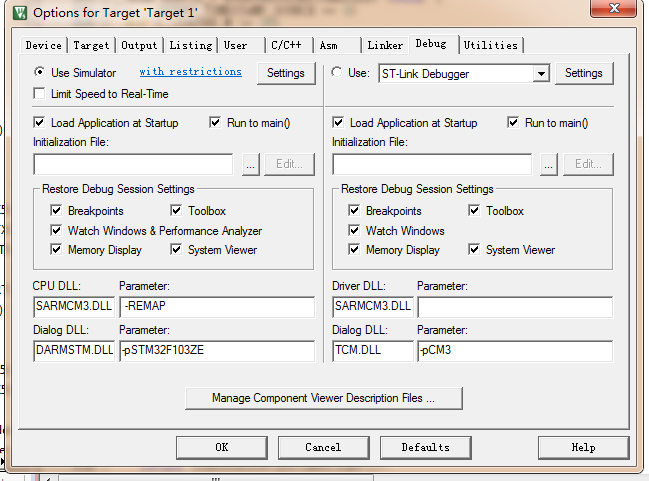Close the Options for Target dialog
This screenshot has width=649, height=481.
click(613, 8)
